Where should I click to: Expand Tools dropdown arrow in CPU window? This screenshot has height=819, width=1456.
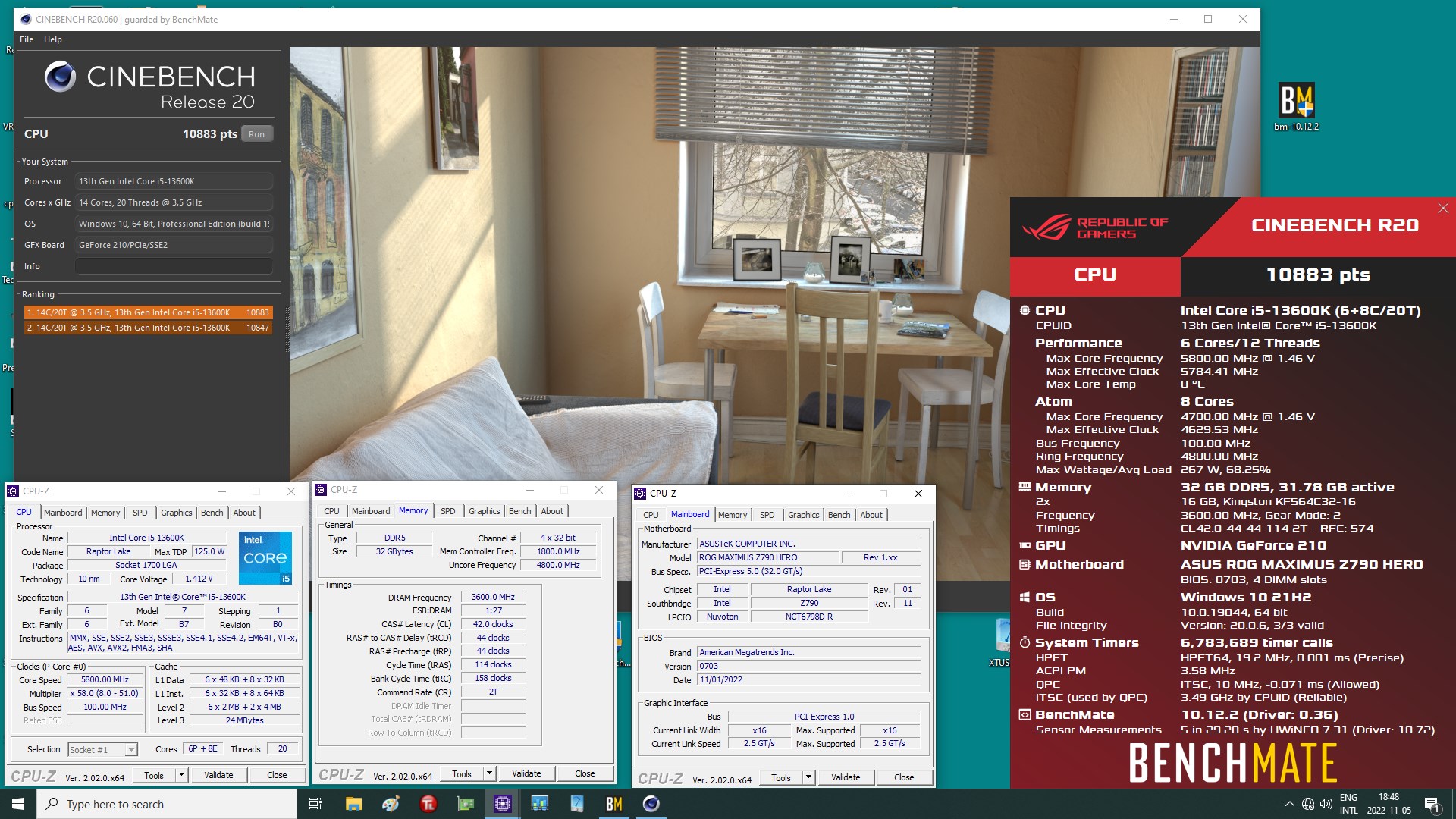coord(181,775)
